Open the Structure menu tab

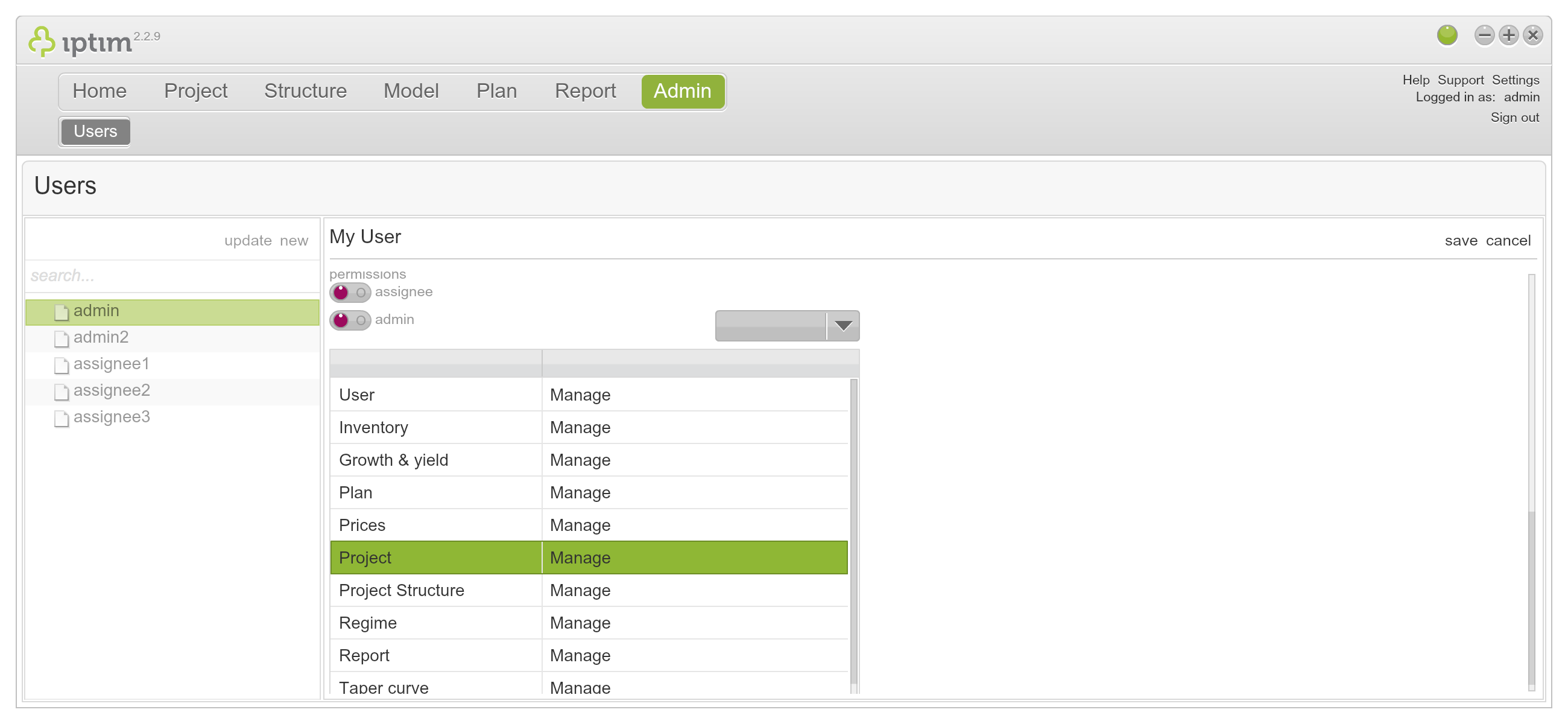point(305,91)
